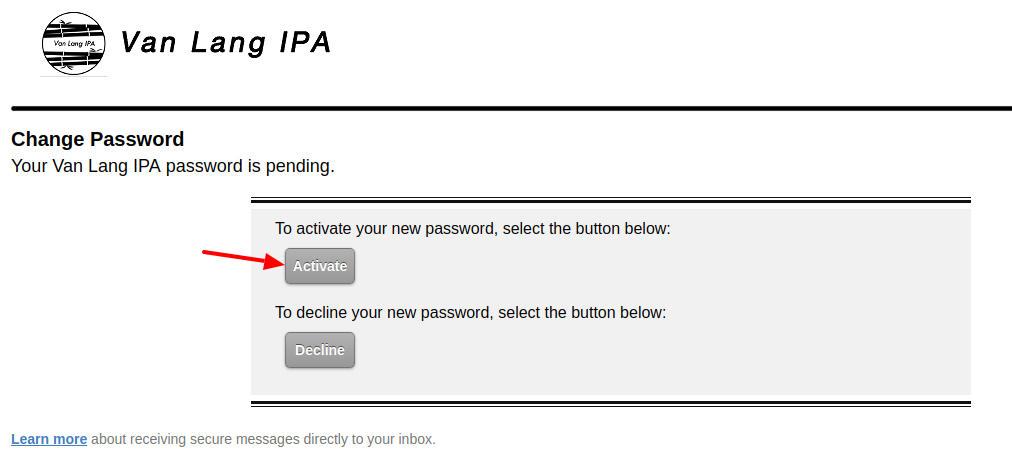Click the Decline button

click(320, 350)
